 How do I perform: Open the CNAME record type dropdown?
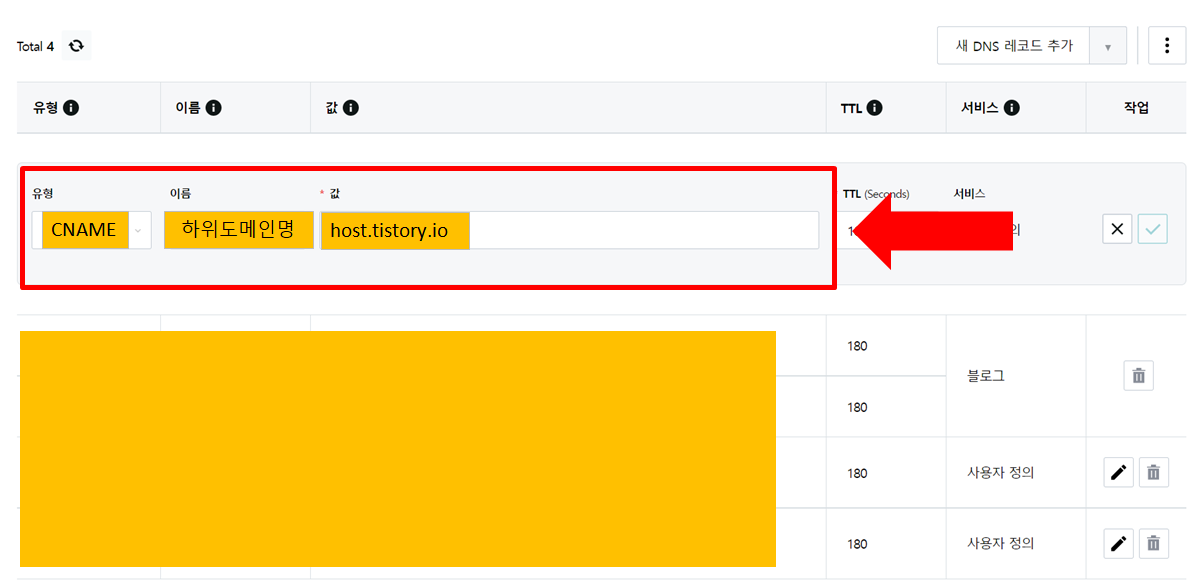pyautogui.click(x=92, y=230)
